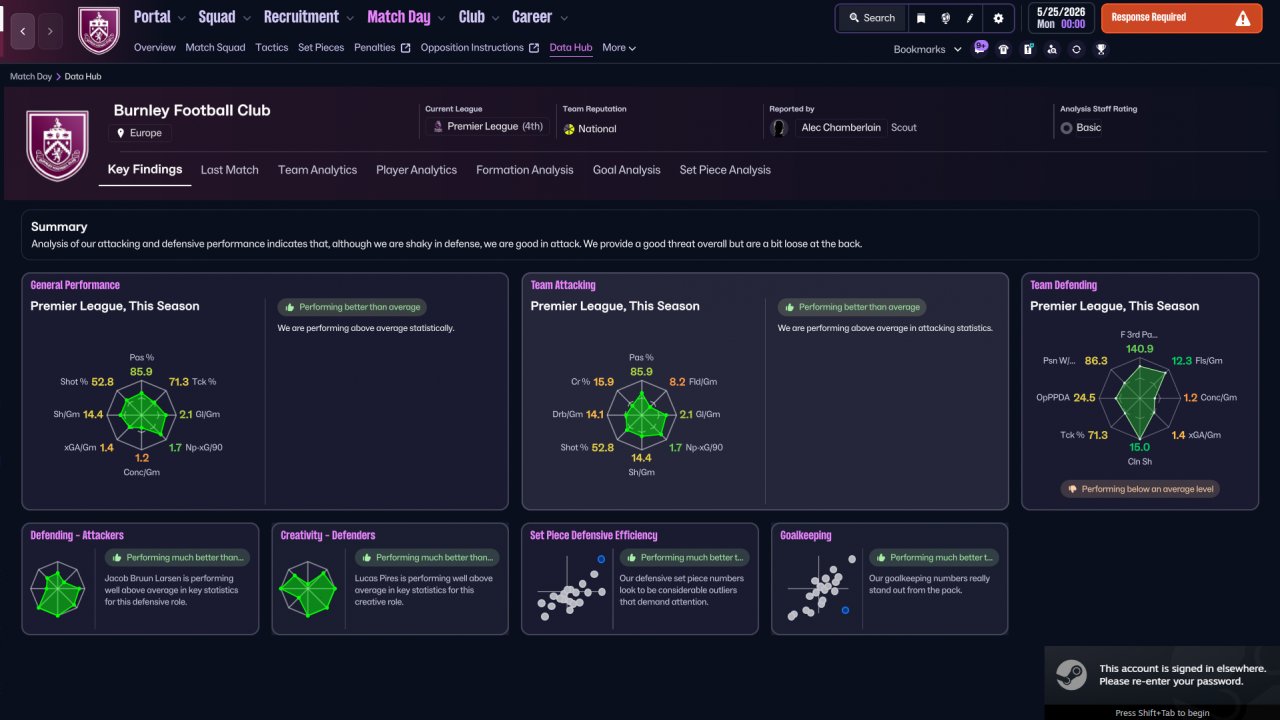The height and width of the screenshot is (720, 1280).
Task: Expand the Squad menu chevron
Action: [x=245, y=18]
